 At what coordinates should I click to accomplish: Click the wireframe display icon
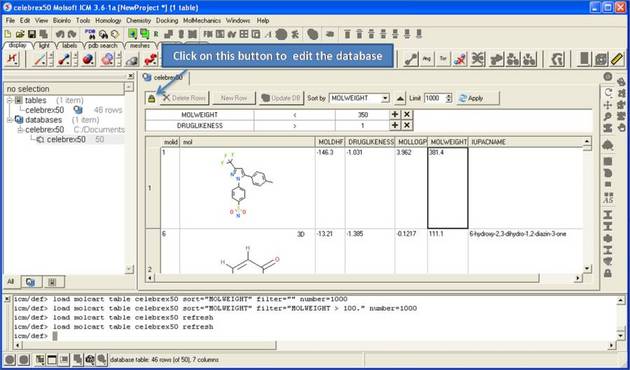pyautogui.click(x=40, y=59)
